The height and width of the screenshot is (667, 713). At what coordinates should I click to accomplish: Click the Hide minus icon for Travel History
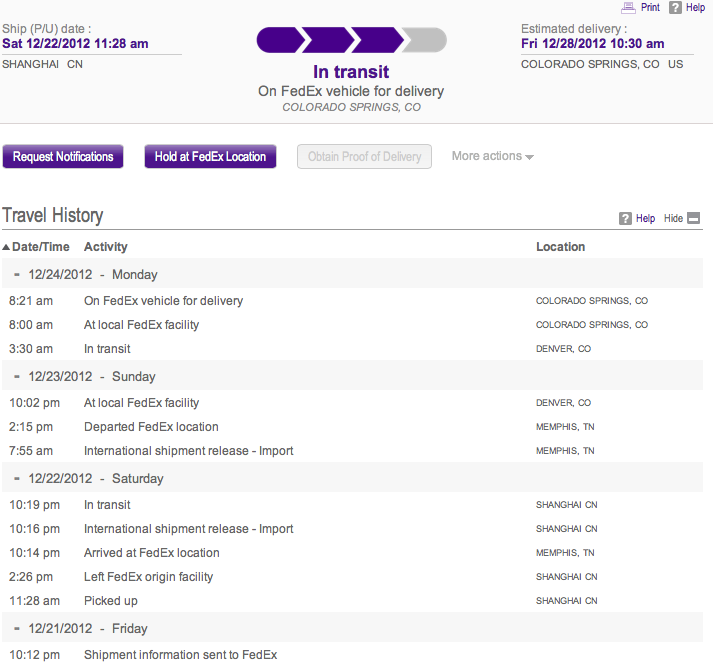click(x=693, y=218)
